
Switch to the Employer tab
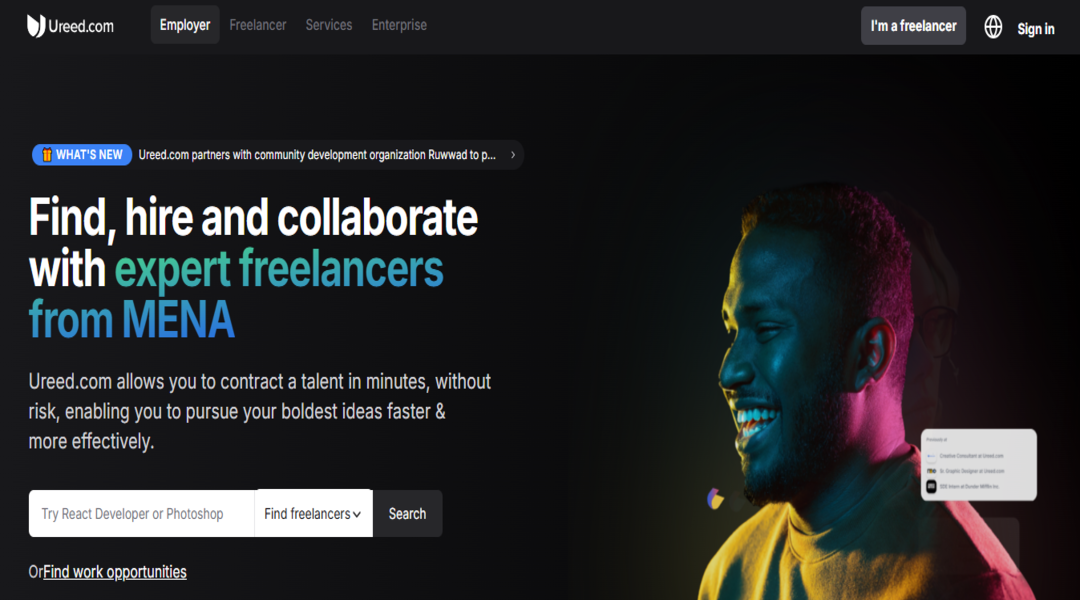click(185, 25)
